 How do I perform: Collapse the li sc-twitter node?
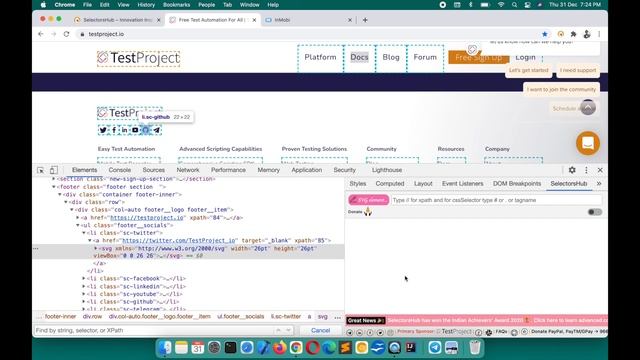click(84, 233)
